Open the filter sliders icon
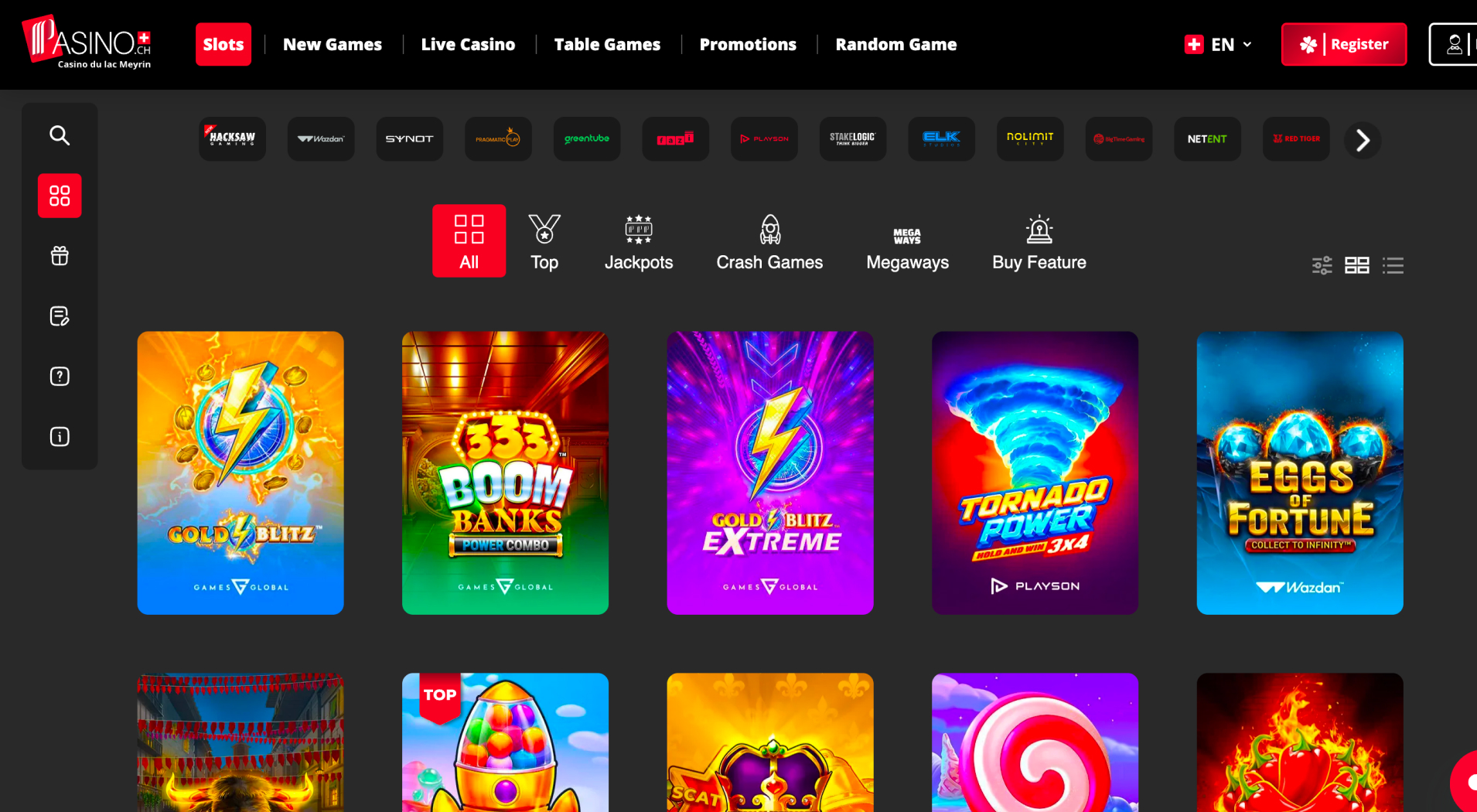Image resolution: width=1477 pixels, height=812 pixels. [x=1322, y=265]
